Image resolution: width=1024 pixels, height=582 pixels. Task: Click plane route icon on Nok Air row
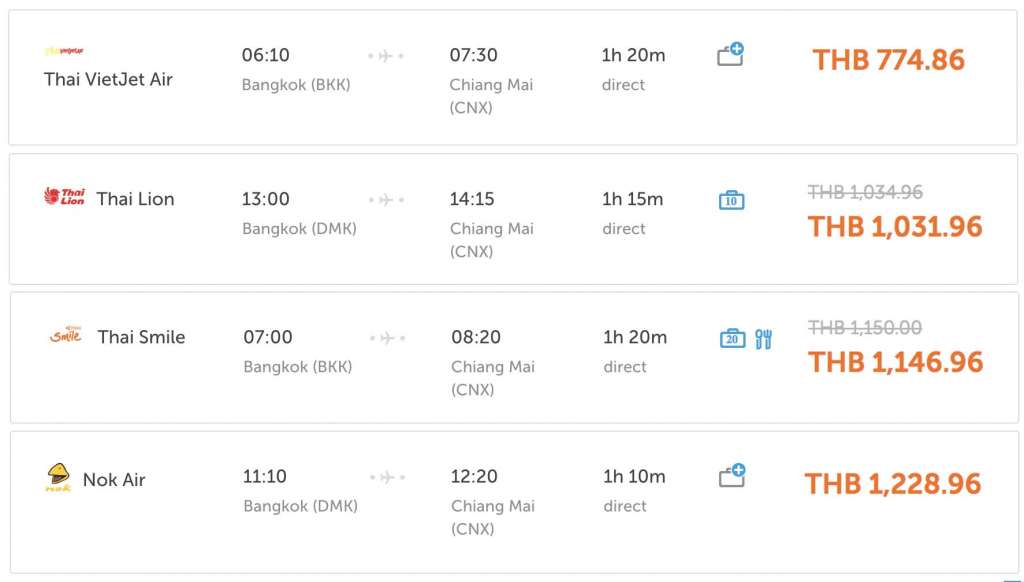pyautogui.click(x=387, y=477)
